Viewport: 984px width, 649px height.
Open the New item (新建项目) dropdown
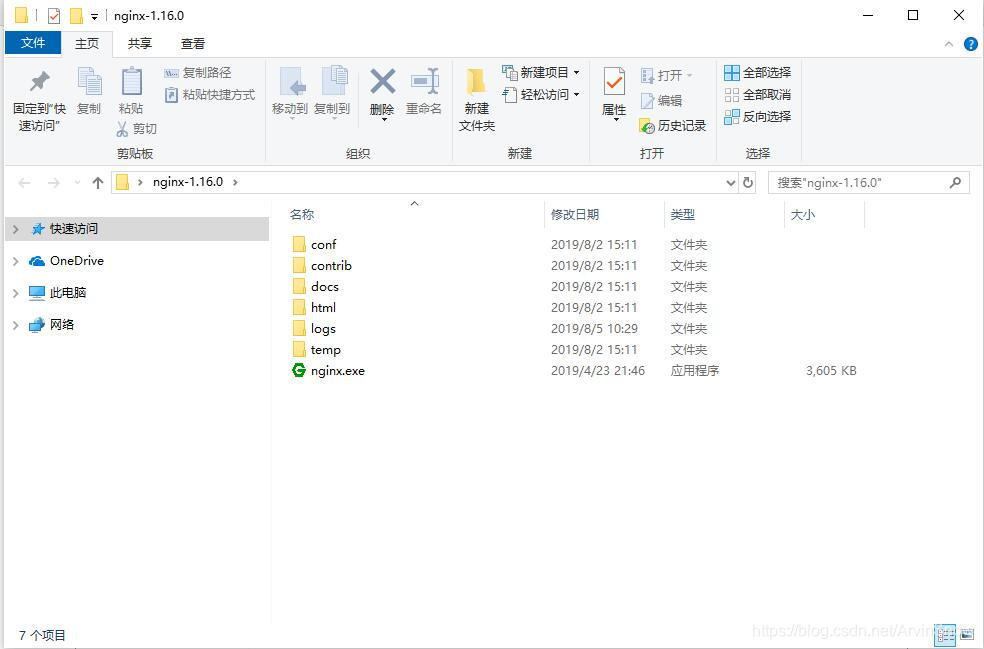pyautogui.click(x=541, y=73)
